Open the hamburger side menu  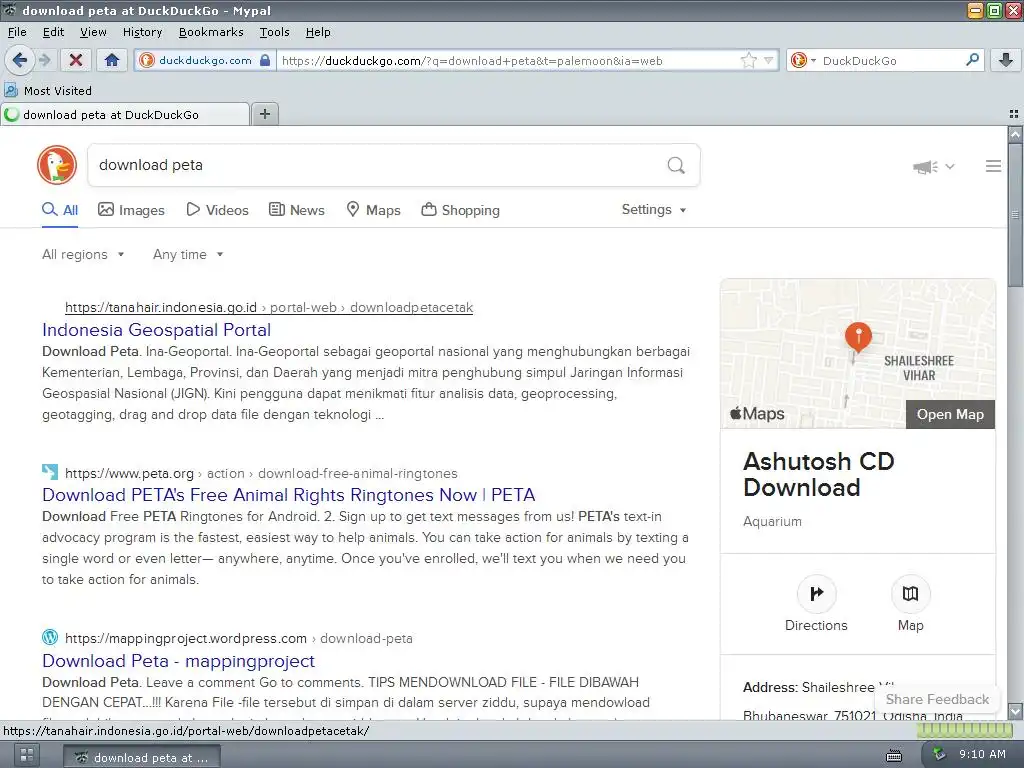click(993, 166)
